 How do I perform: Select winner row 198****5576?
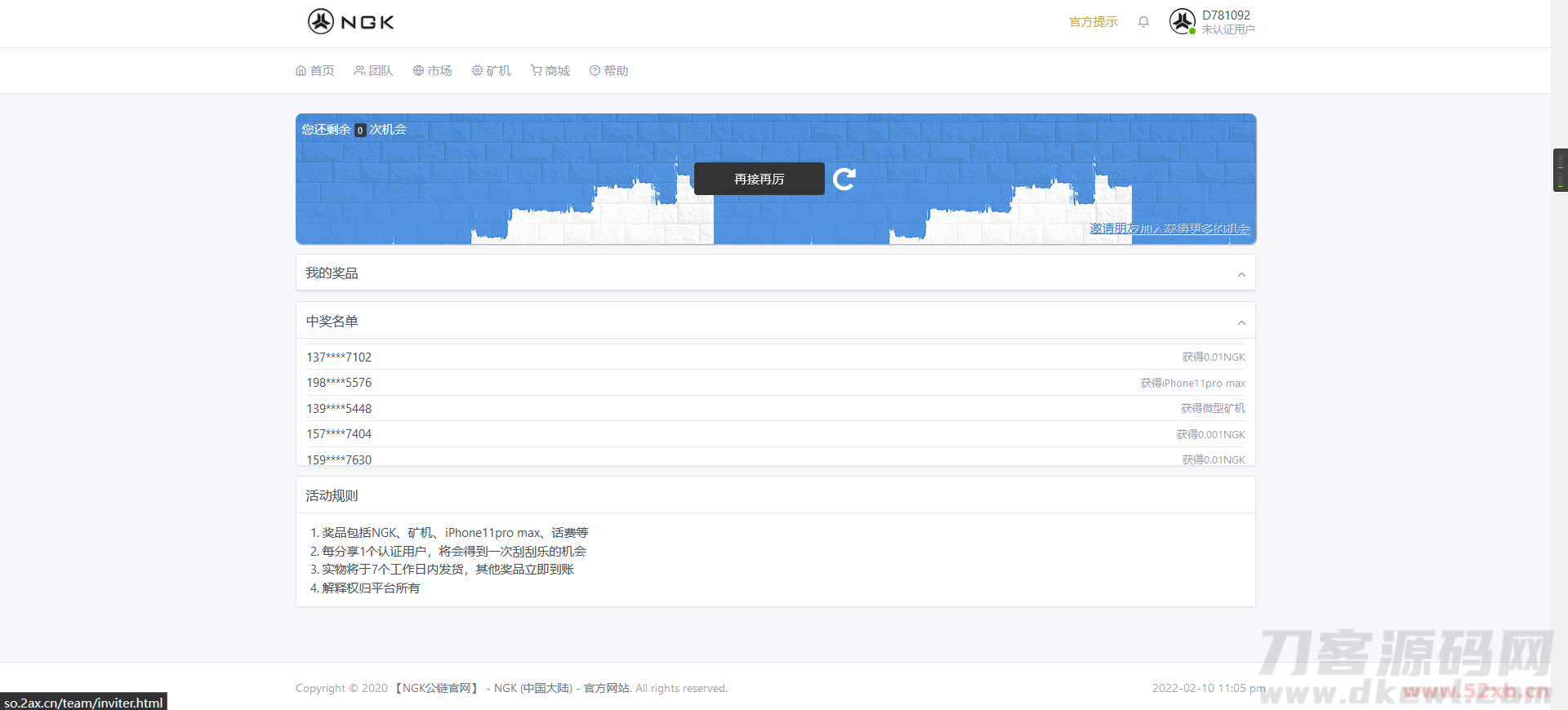(x=339, y=383)
